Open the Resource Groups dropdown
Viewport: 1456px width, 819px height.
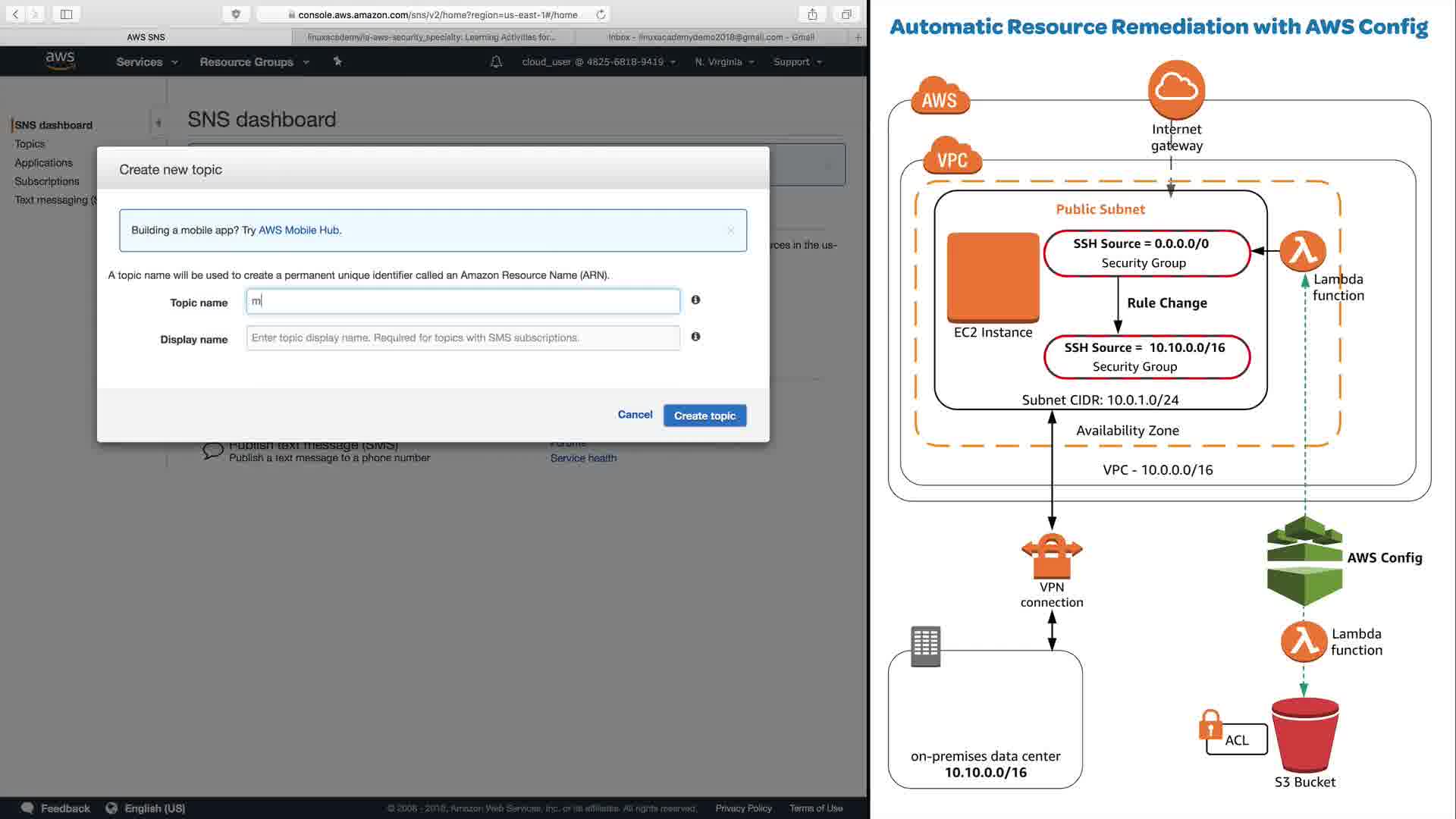(x=254, y=62)
